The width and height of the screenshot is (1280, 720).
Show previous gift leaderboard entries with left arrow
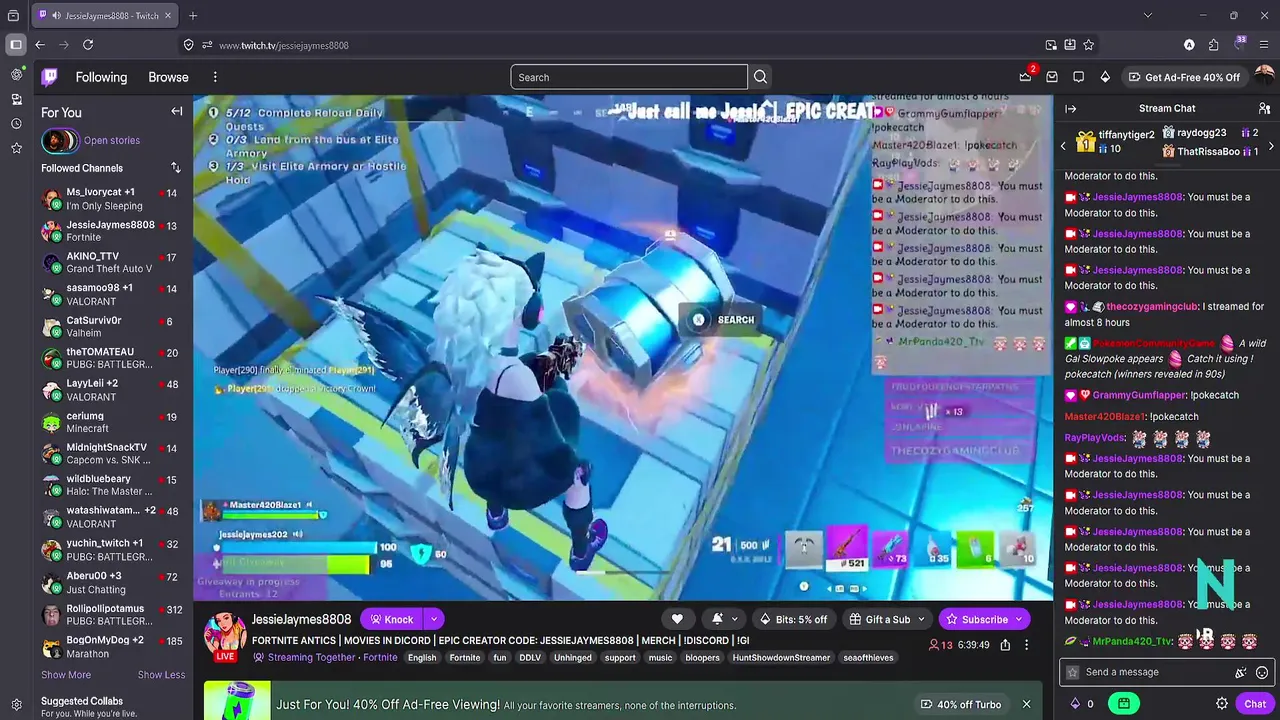click(1063, 146)
